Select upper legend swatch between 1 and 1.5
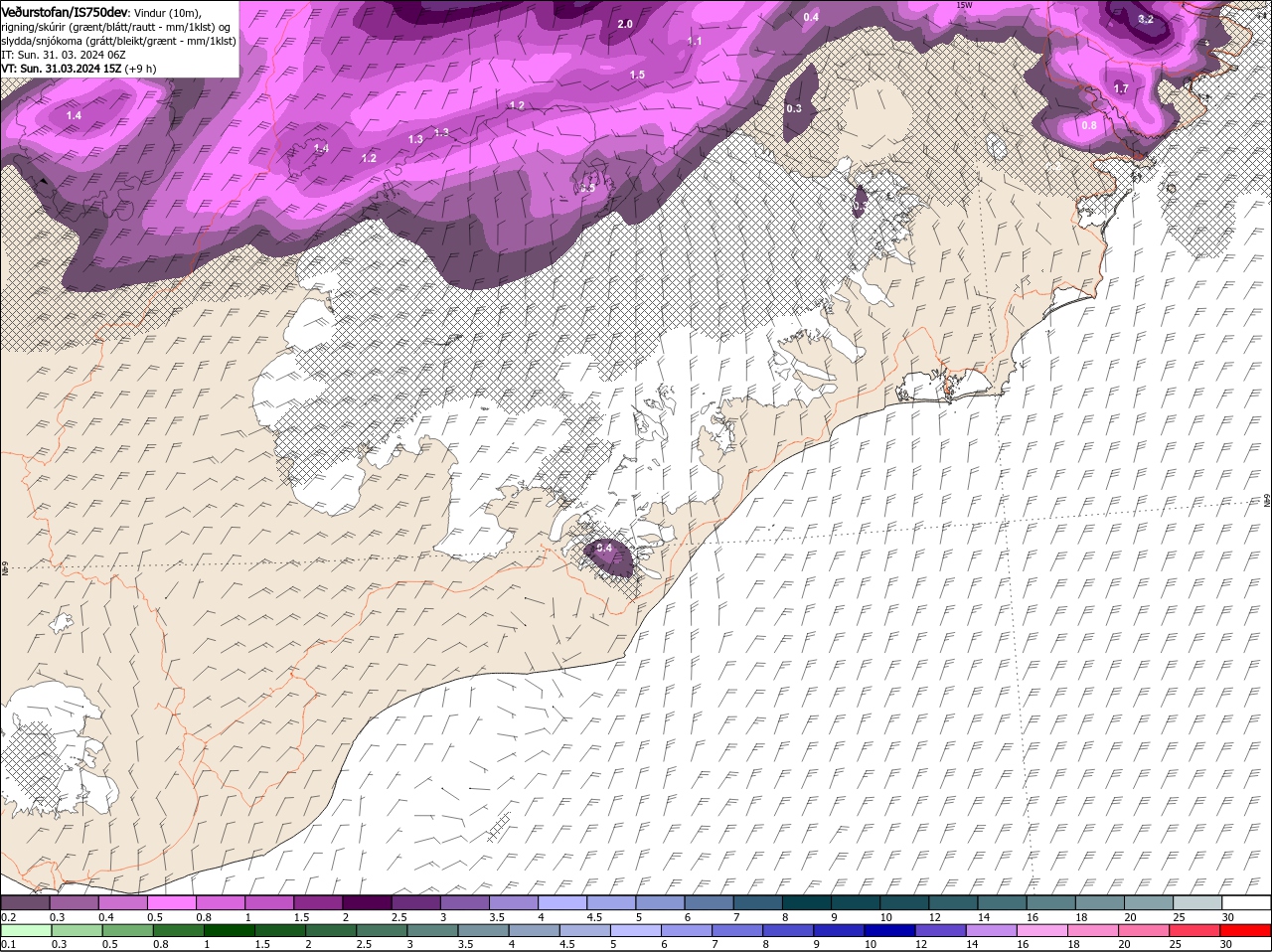1272x952 pixels. pyautogui.click(x=268, y=902)
